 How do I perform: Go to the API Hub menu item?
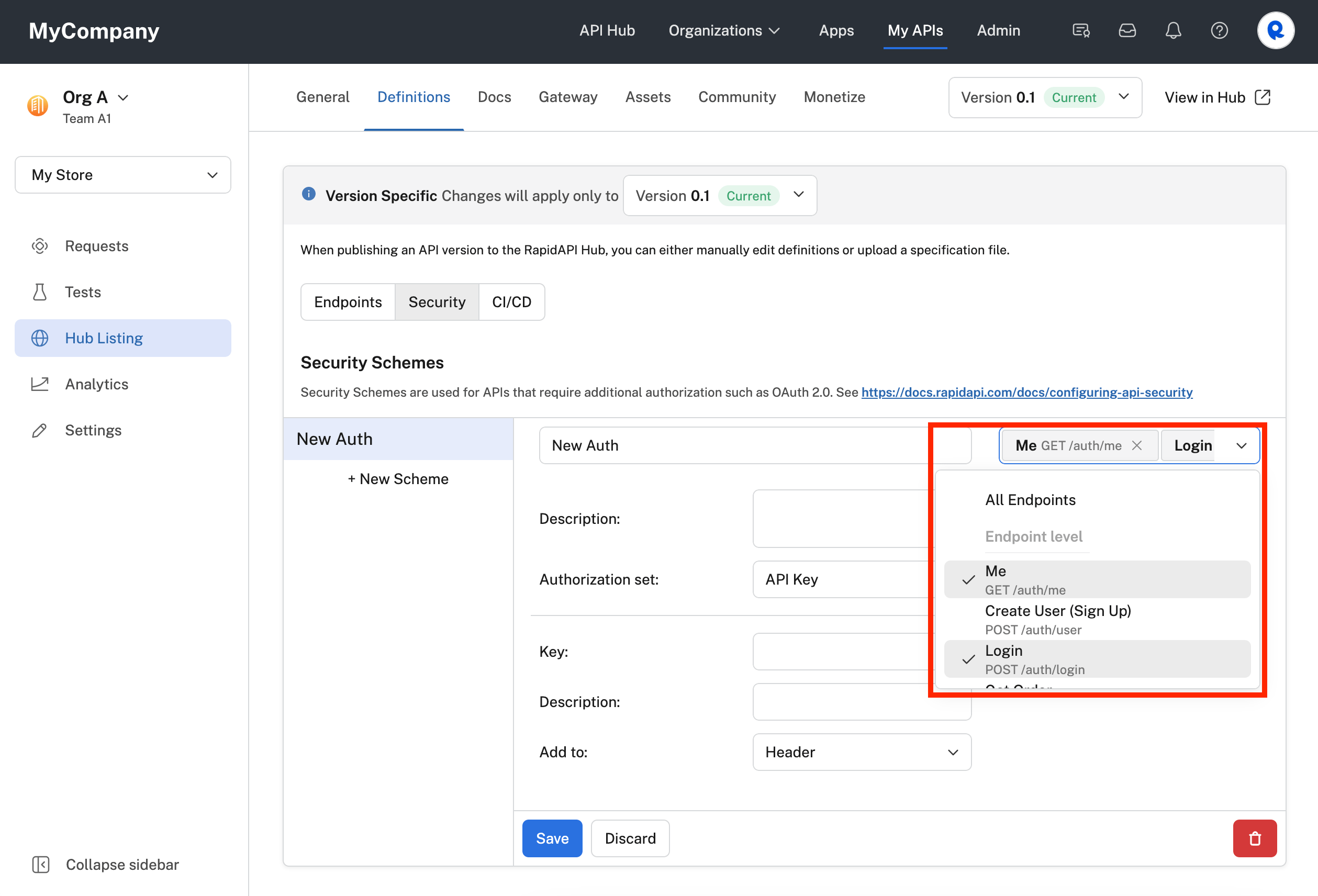(606, 31)
